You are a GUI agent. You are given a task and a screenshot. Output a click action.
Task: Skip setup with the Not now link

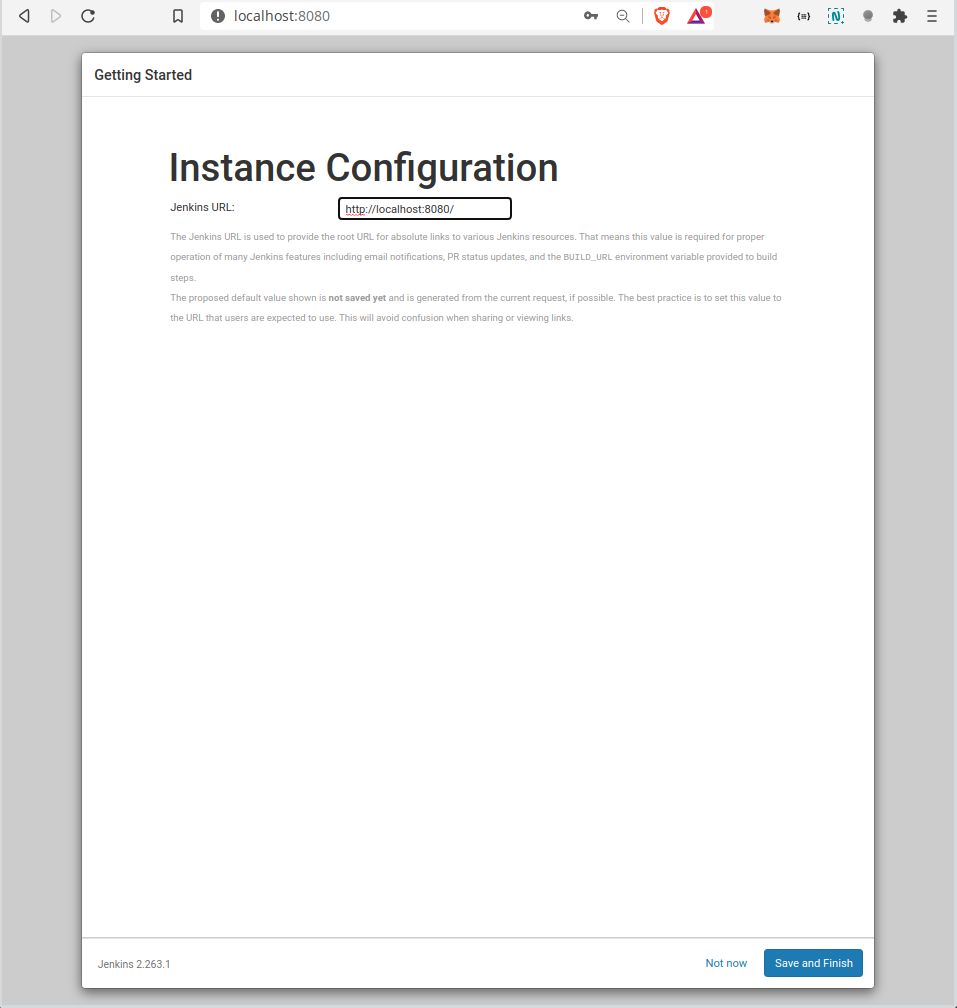[x=726, y=963]
